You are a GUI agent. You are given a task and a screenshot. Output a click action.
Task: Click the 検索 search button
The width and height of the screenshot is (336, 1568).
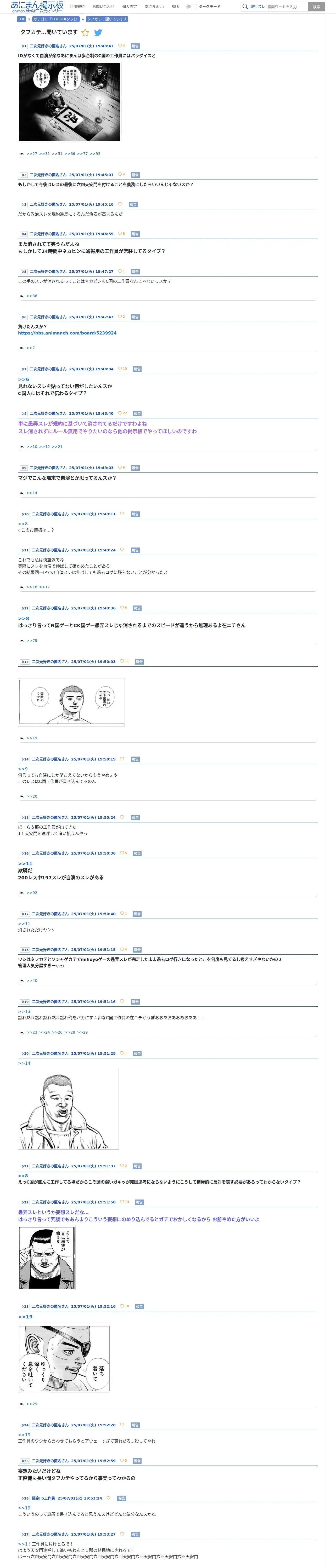[316, 7]
